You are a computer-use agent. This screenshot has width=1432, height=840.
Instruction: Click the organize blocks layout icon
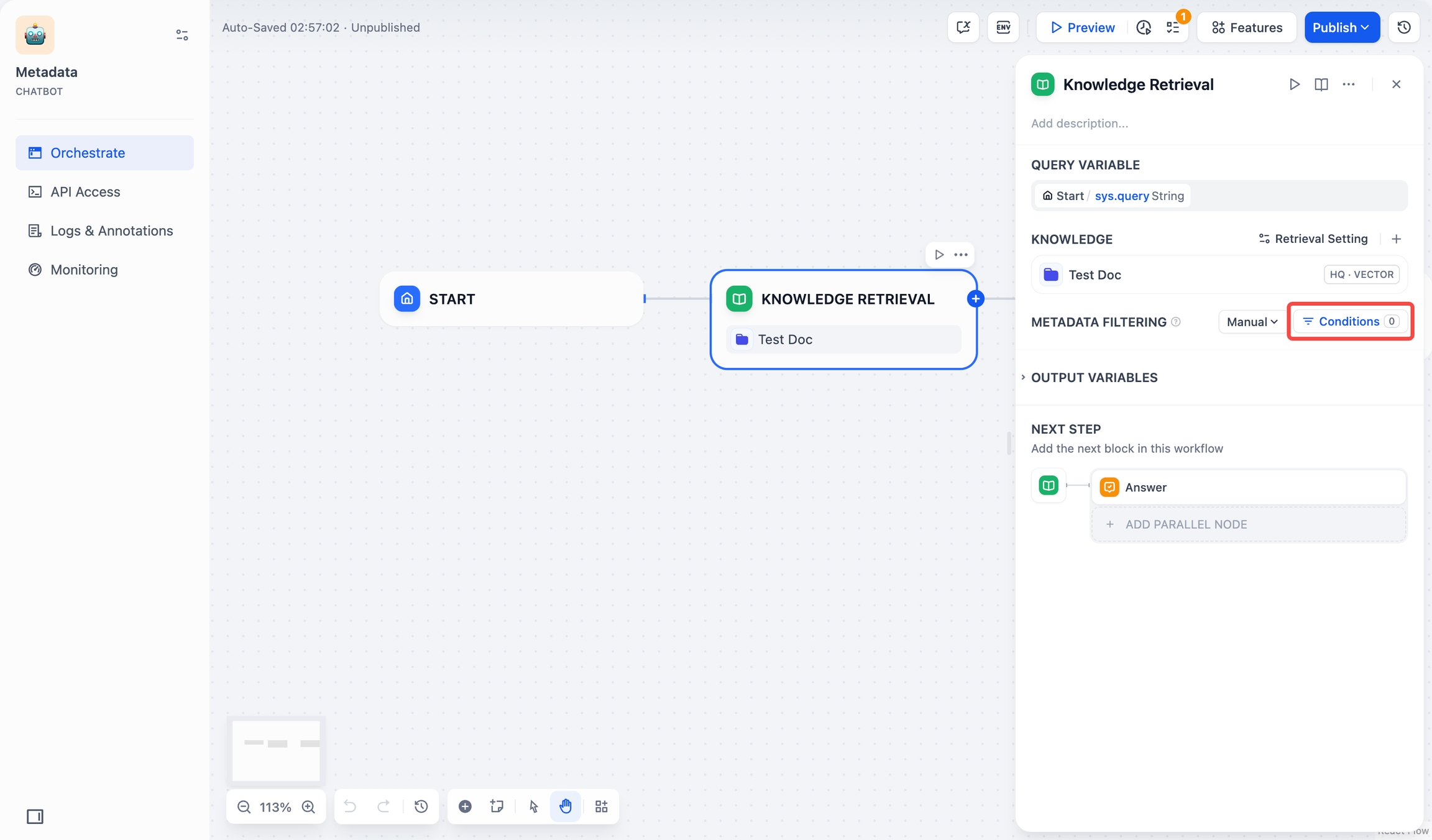pos(601,806)
